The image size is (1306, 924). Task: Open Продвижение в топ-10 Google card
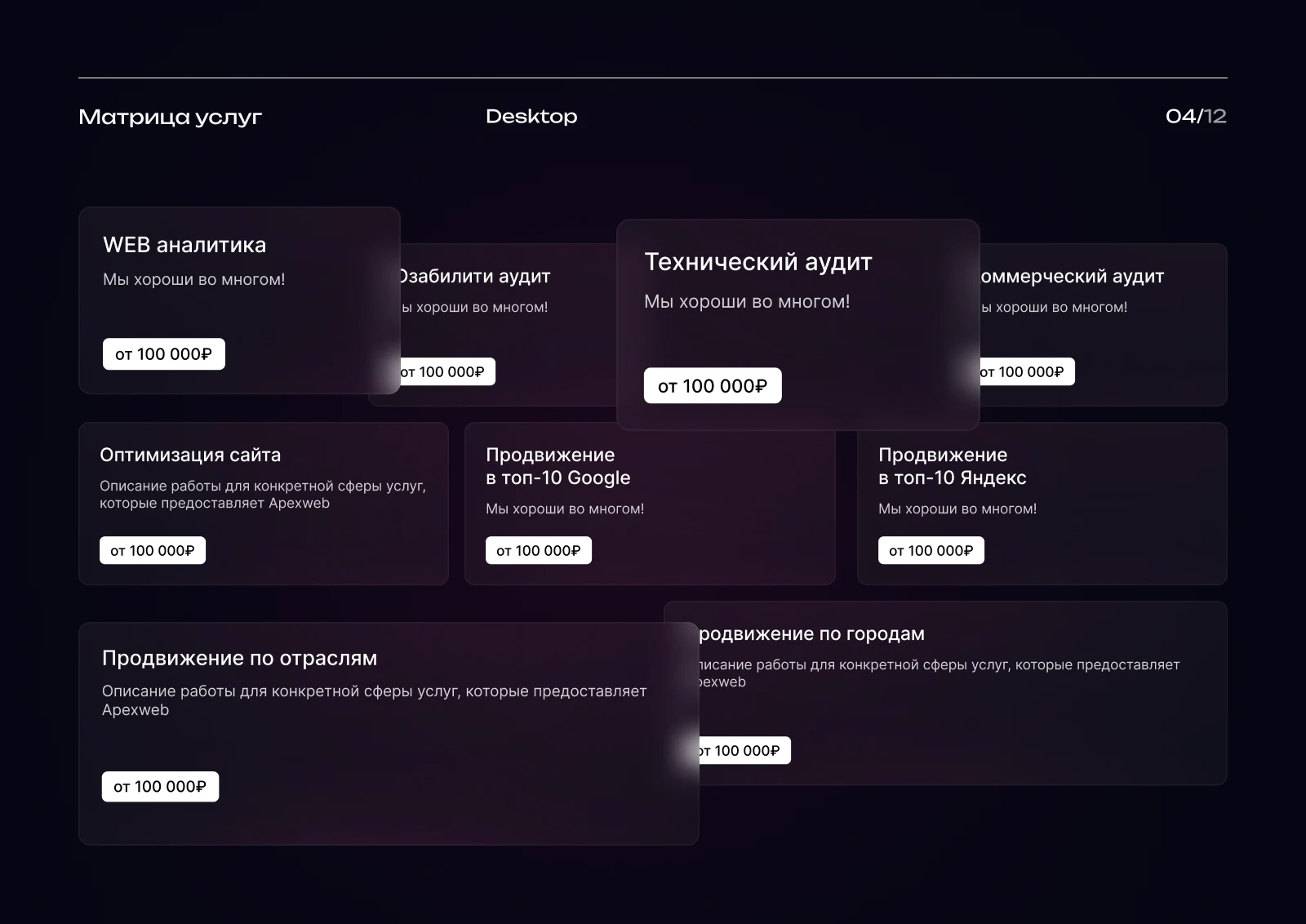click(x=557, y=466)
